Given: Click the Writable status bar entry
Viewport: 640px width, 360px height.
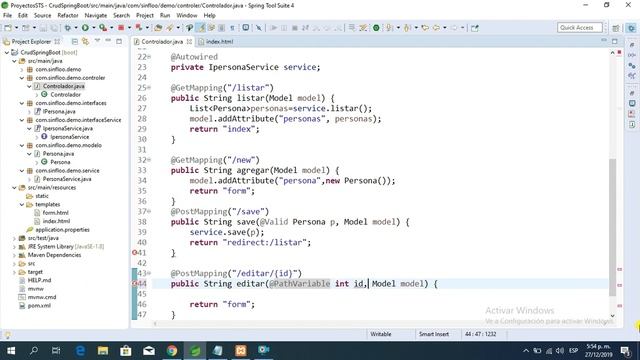Looking at the screenshot, I should click(x=381, y=334).
